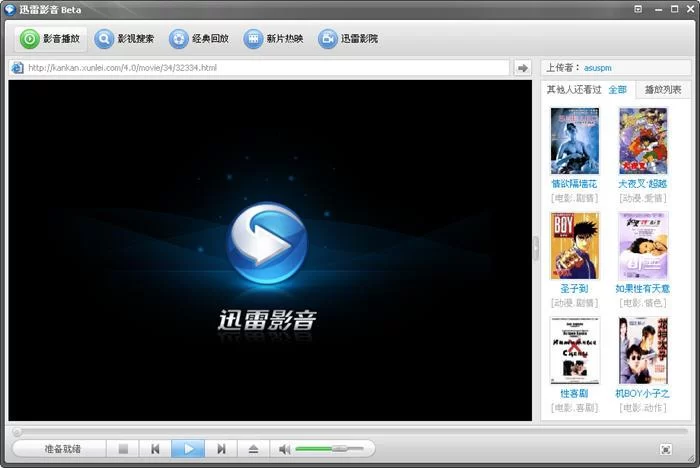Collapse the side panel with the splitter handle
This screenshot has height=468, width=700.
click(x=536, y=248)
